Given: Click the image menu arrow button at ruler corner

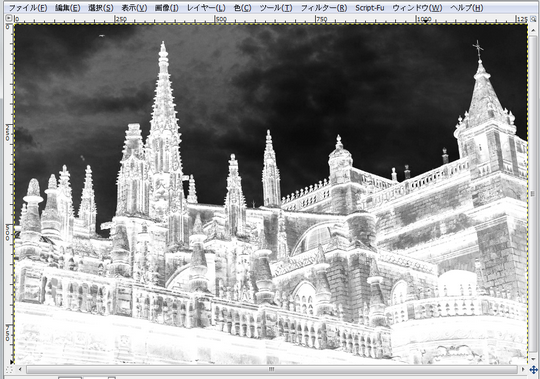Looking at the screenshot, I should (x=9, y=18).
